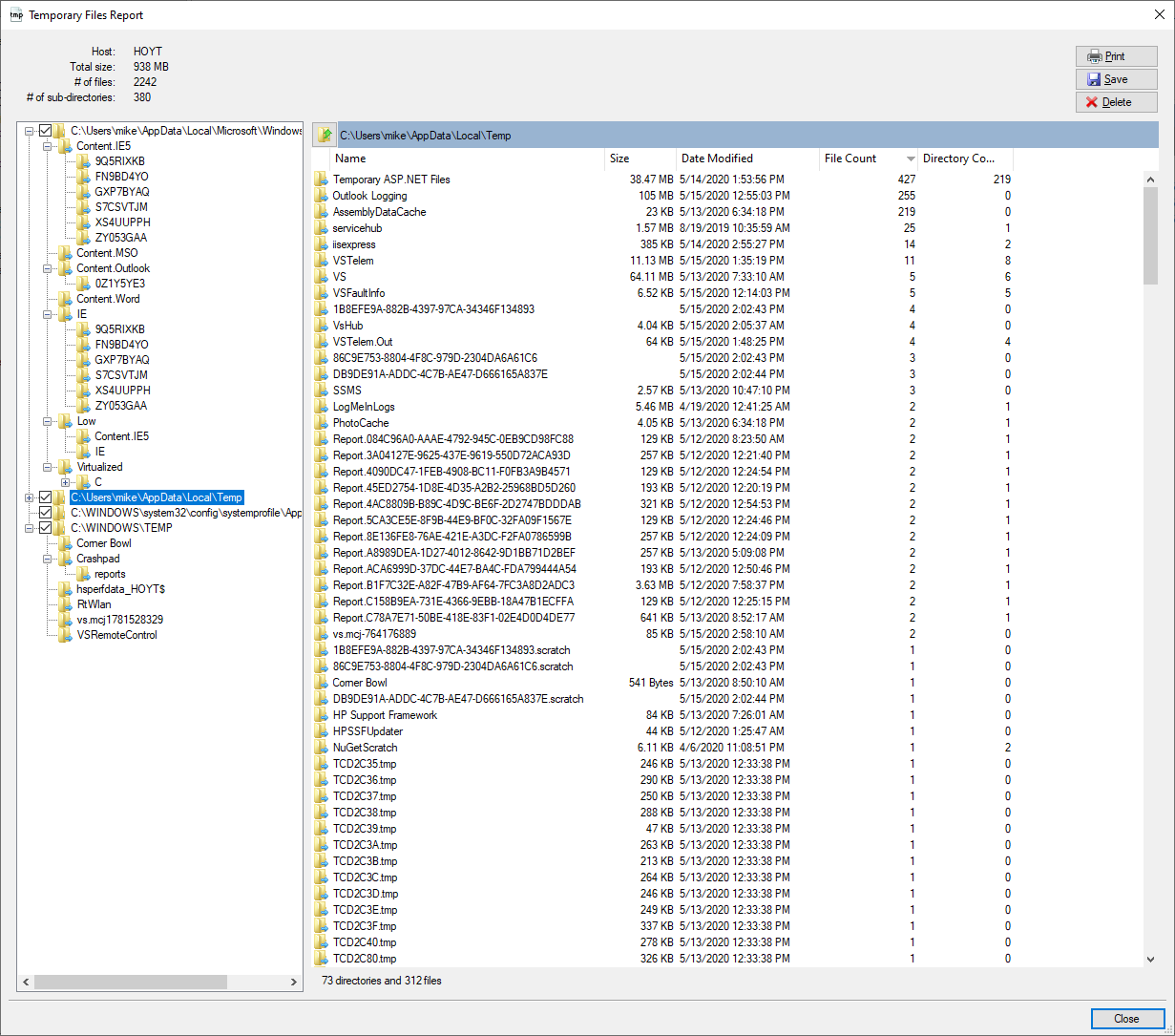Click the folder icon beside Temporary ASP.NET Files
1175x1036 pixels.
[322, 180]
